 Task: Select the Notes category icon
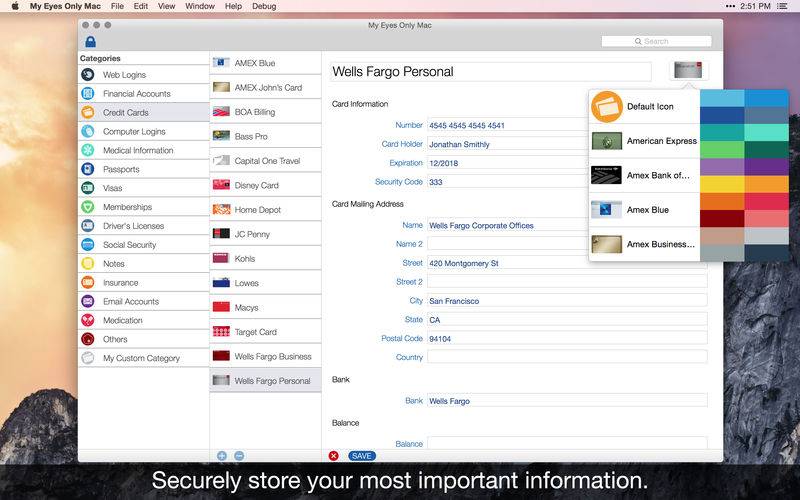coord(88,263)
